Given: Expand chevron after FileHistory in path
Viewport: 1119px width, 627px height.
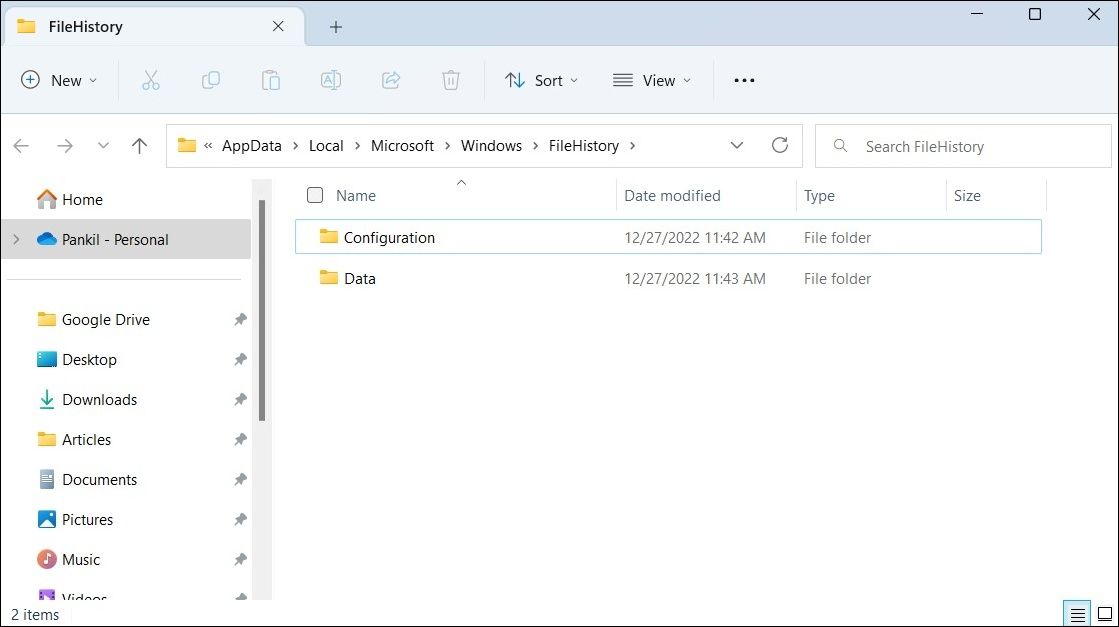Looking at the screenshot, I should pyautogui.click(x=632, y=146).
